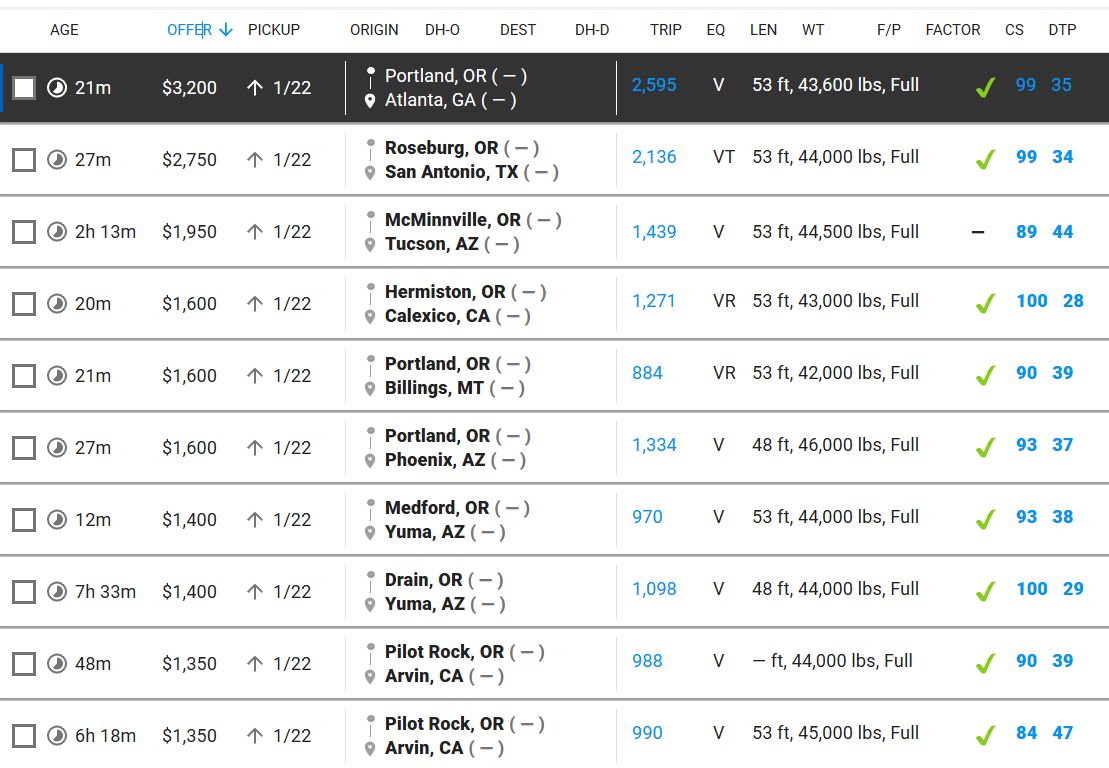
Task: Open the 2,595 trip miles link
Action: click(654, 85)
